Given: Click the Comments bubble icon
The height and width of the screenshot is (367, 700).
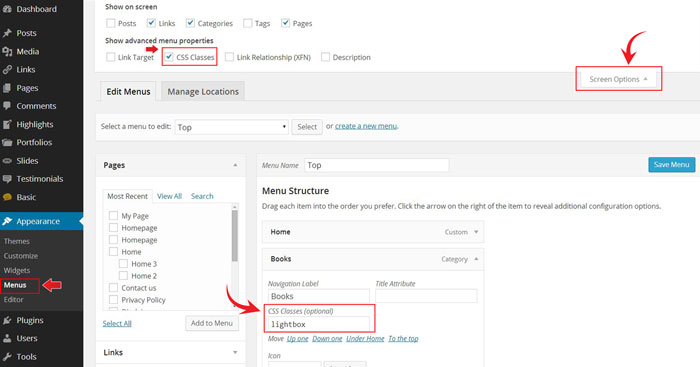Looking at the screenshot, I should pyautogui.click(x=7, y=106).
